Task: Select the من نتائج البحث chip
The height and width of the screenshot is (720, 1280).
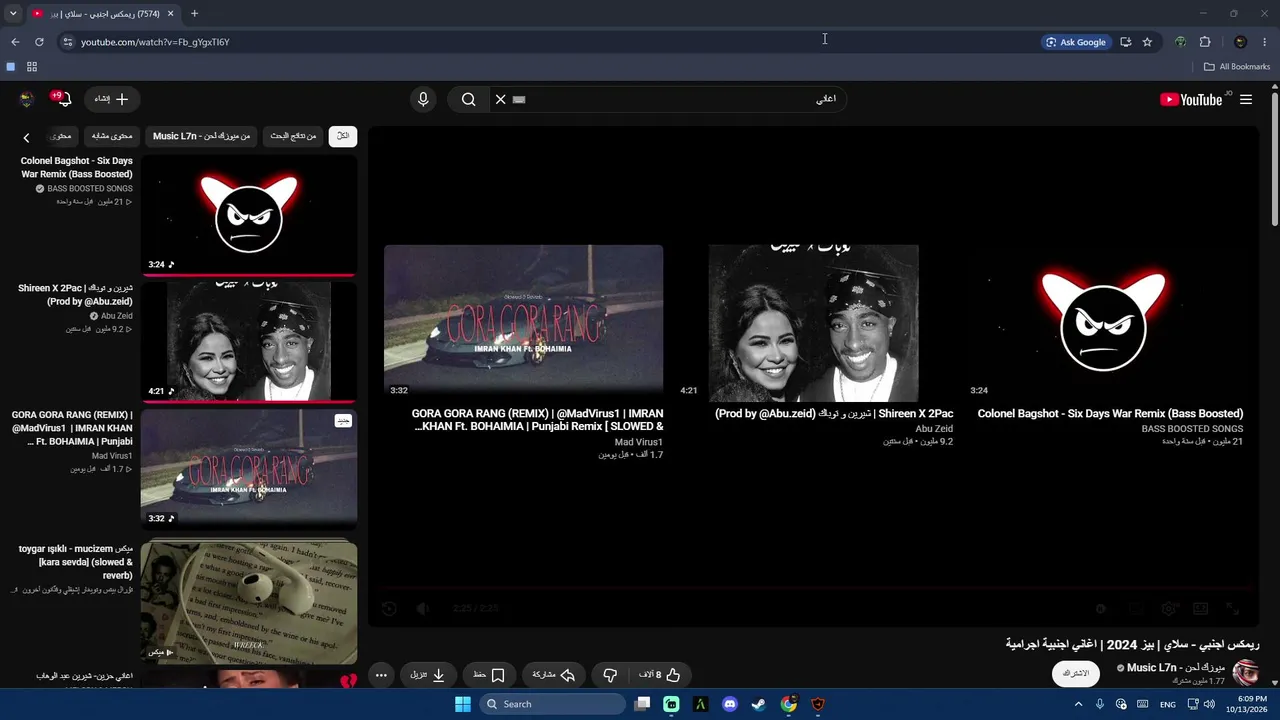Action: tap(293, 136)
